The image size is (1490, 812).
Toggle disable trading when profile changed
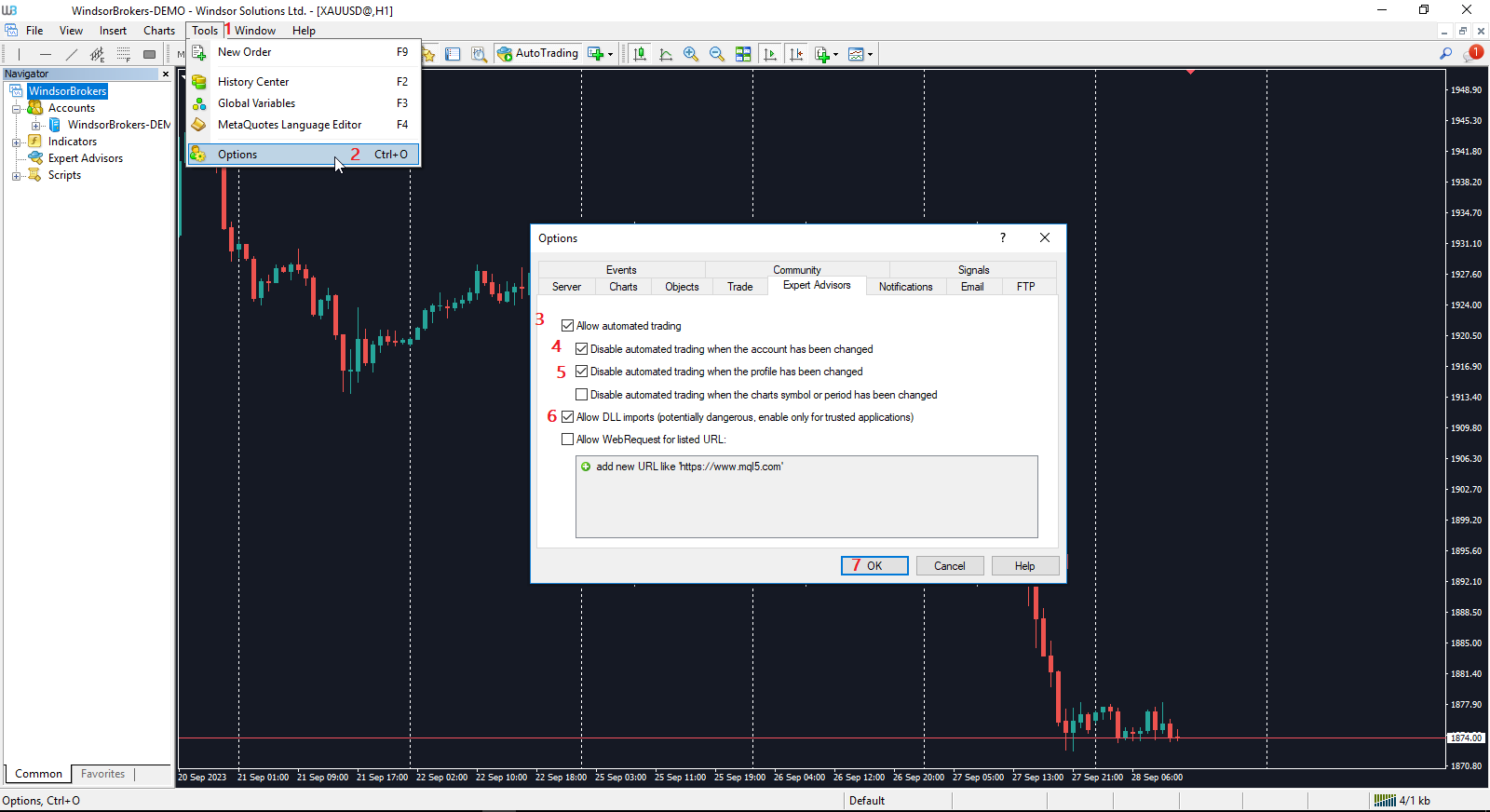[581, 372]
